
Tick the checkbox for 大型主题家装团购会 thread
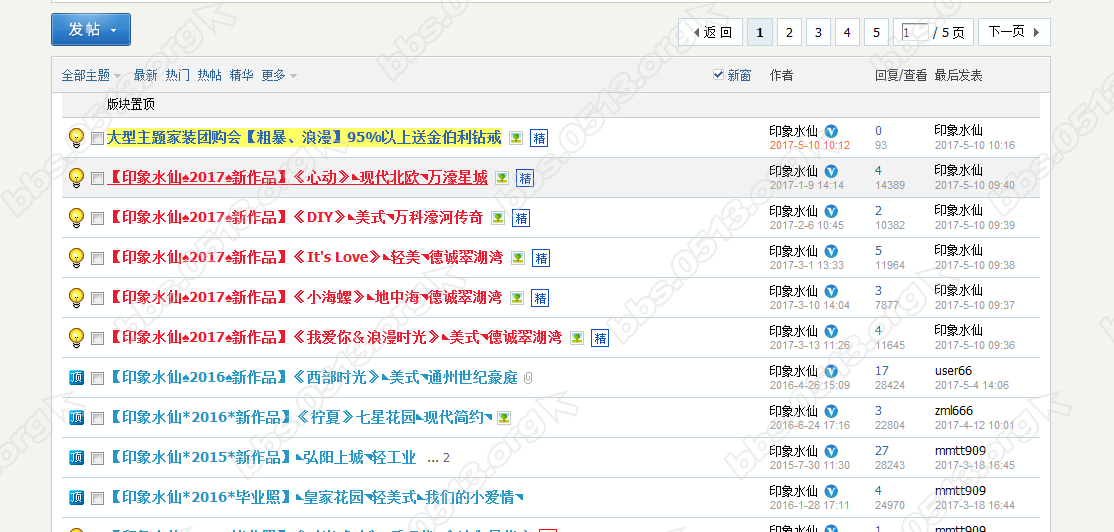[97, 139]
